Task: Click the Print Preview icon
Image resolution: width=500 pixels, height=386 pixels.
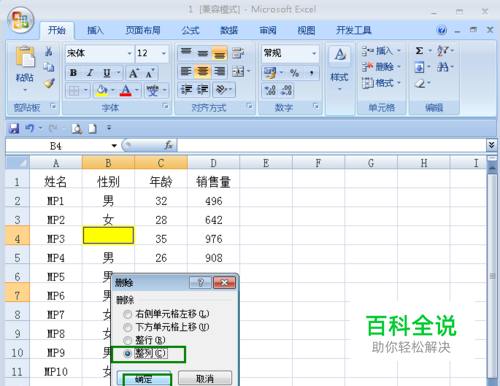Action: (77, 128)
